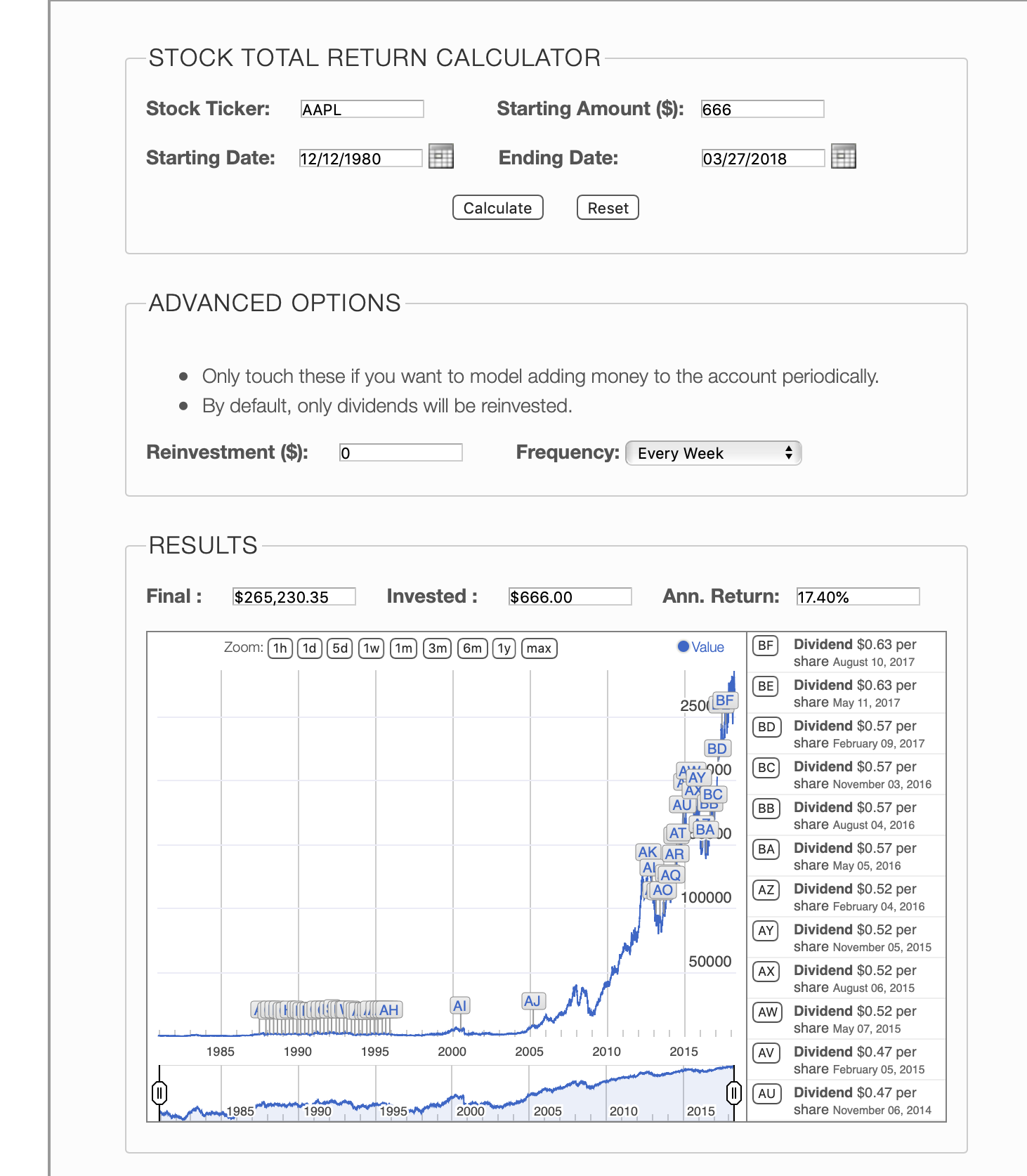Click the BB badge in the dividend list
The image size is (1027, 1176).
766,809
